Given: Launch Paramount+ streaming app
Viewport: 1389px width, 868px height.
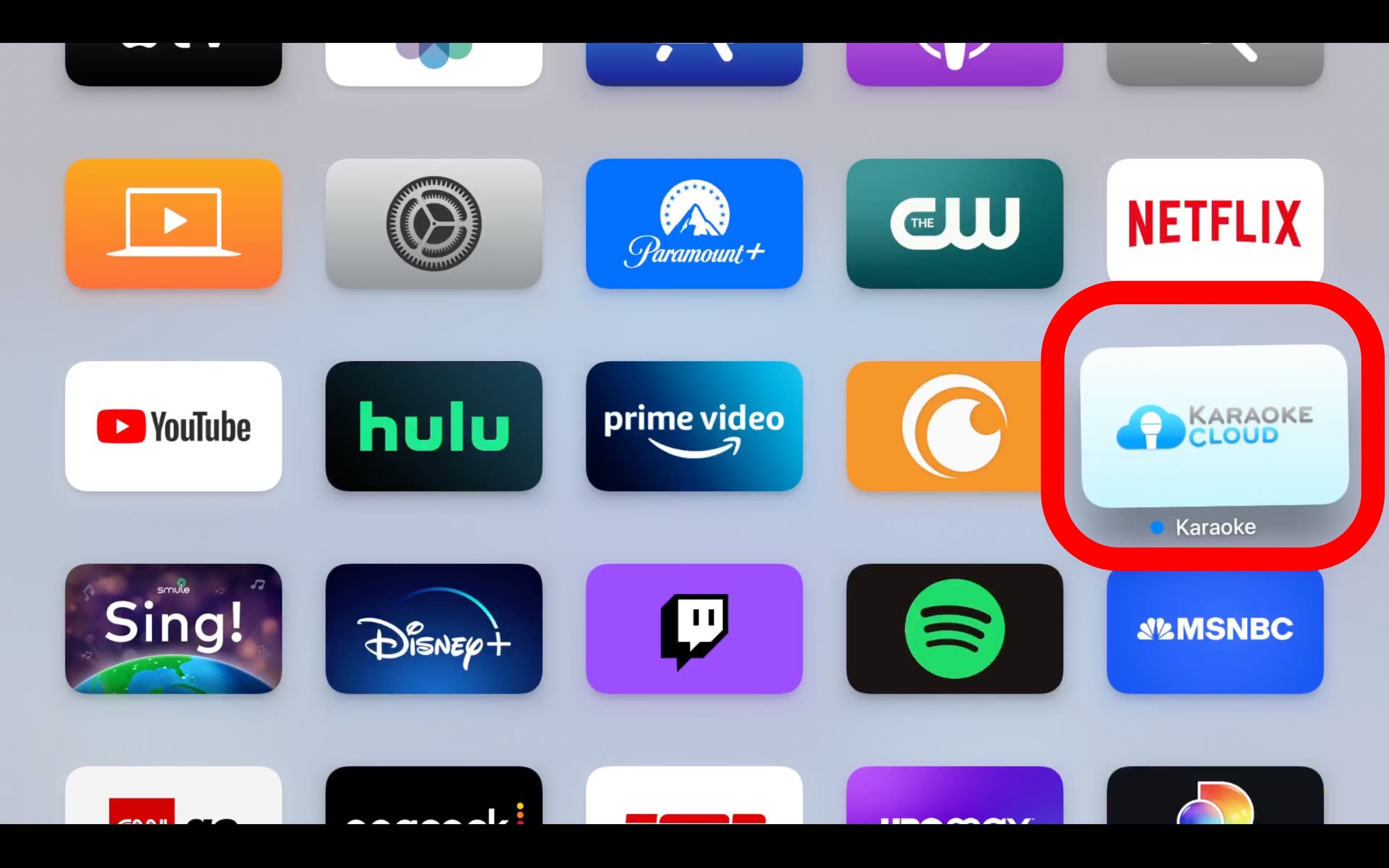Looking at the screenshot, I should 694,223.
